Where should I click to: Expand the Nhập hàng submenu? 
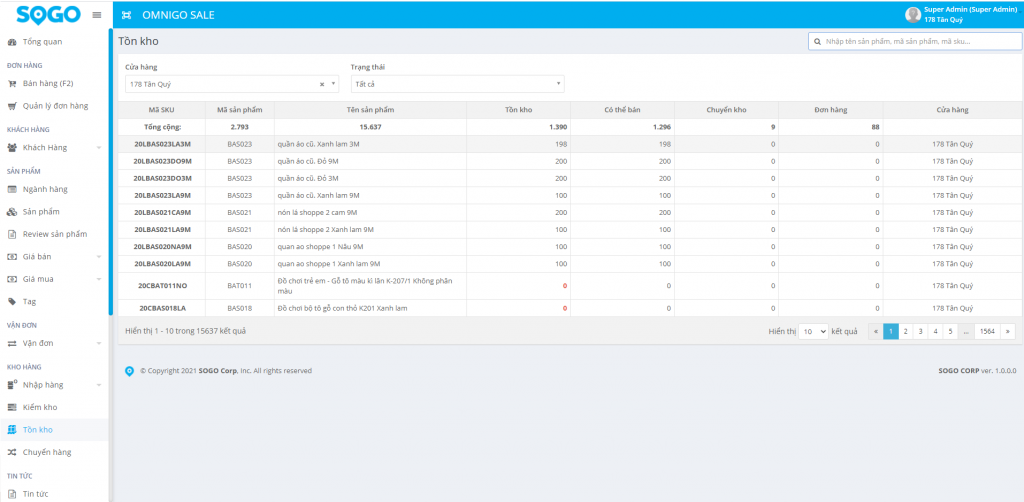coord(98,385)
